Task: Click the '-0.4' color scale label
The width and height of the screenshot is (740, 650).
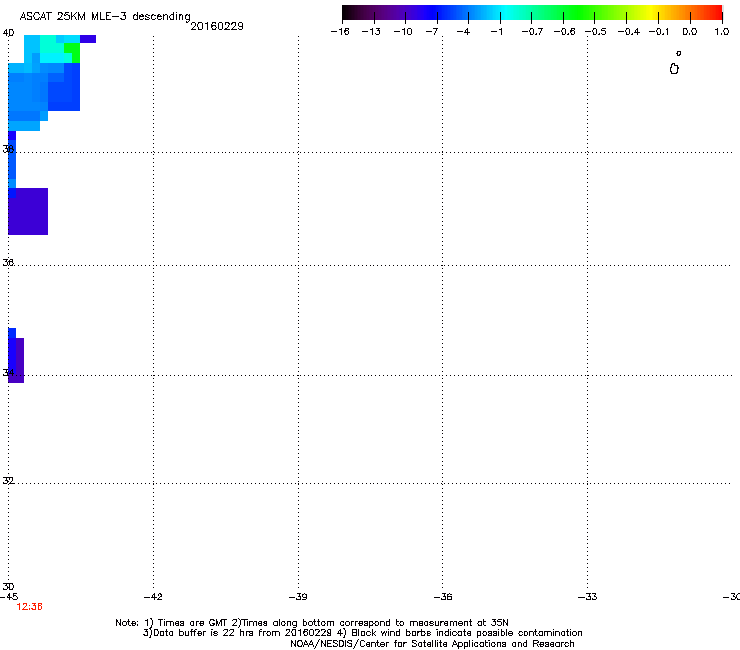Action: [629, 32]
